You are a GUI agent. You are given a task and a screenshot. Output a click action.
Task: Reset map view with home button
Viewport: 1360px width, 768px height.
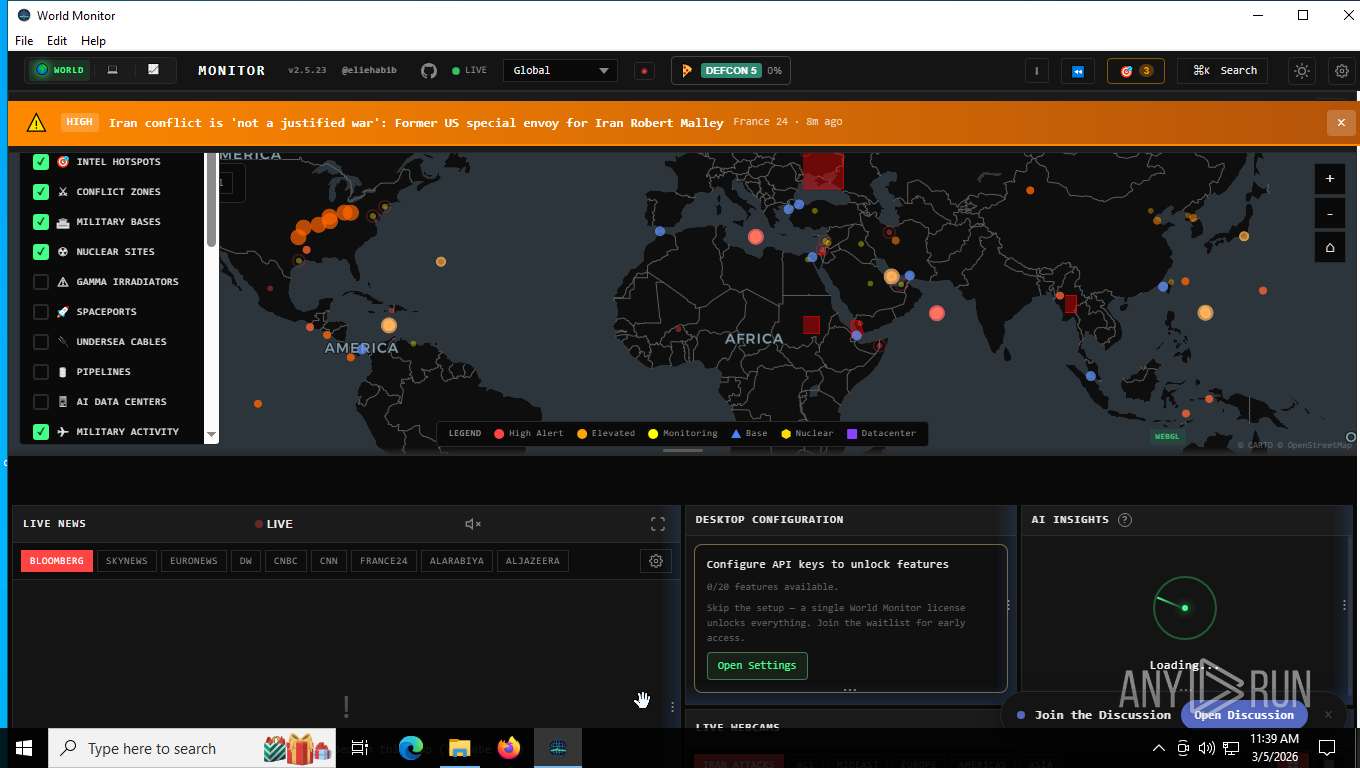(x=1329, y=247)
